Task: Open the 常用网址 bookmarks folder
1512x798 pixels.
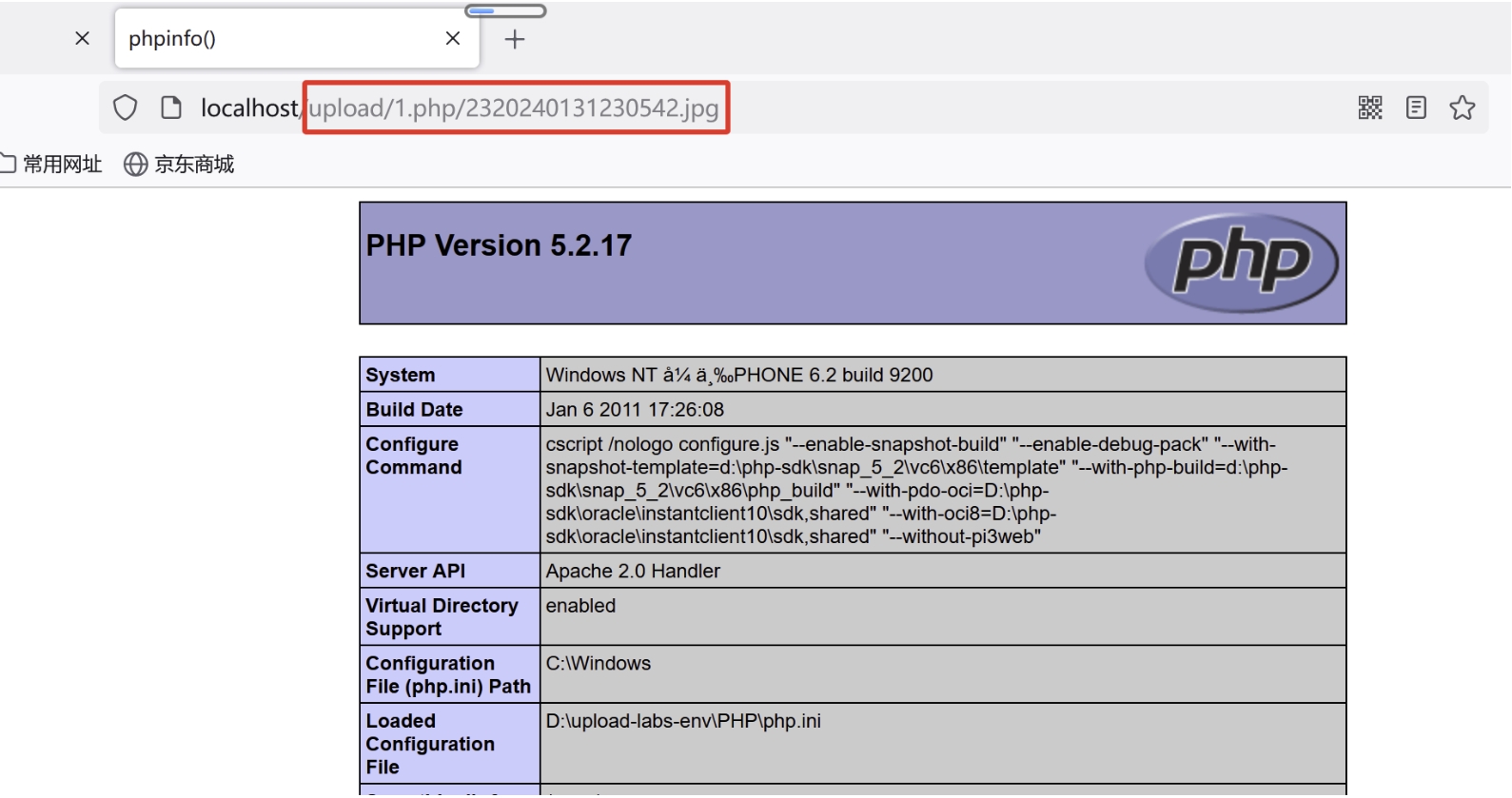Action: 51,165
